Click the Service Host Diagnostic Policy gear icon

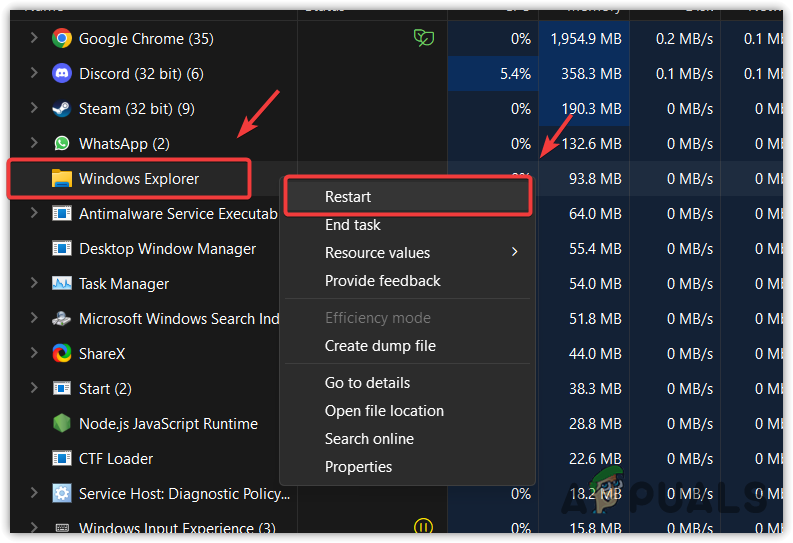pyautogui.click(x=62, y=493)
